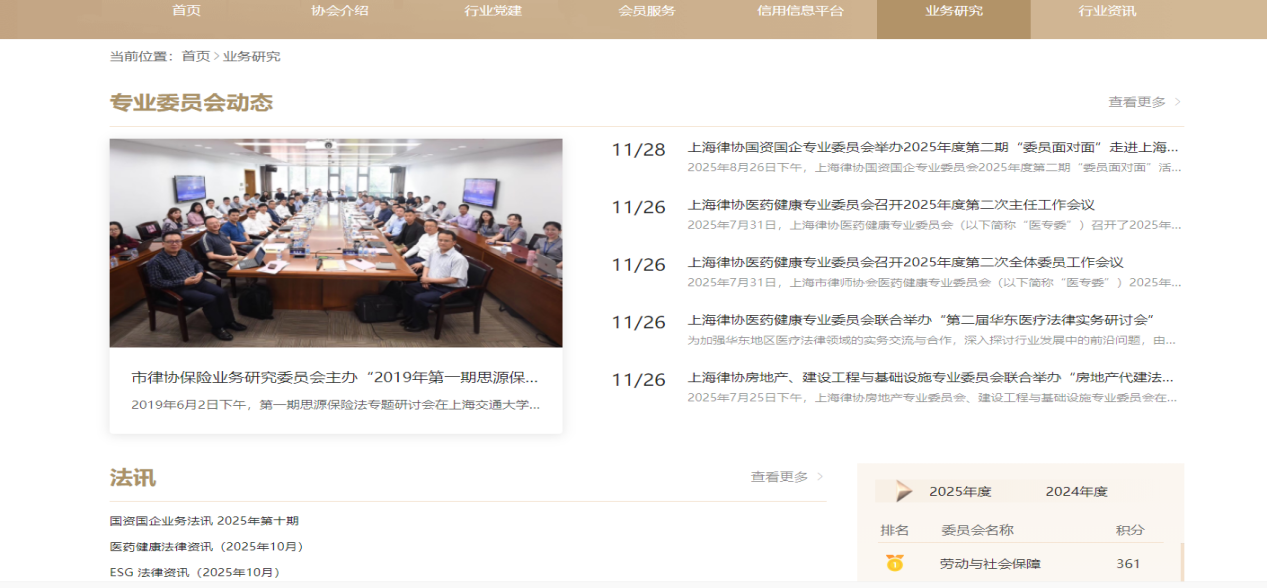The width and height of the screenshot is (1267, 588).
Task: Click the arrow icon beside 2025年度
Action: pyautogui.click(x=904, y=491)
